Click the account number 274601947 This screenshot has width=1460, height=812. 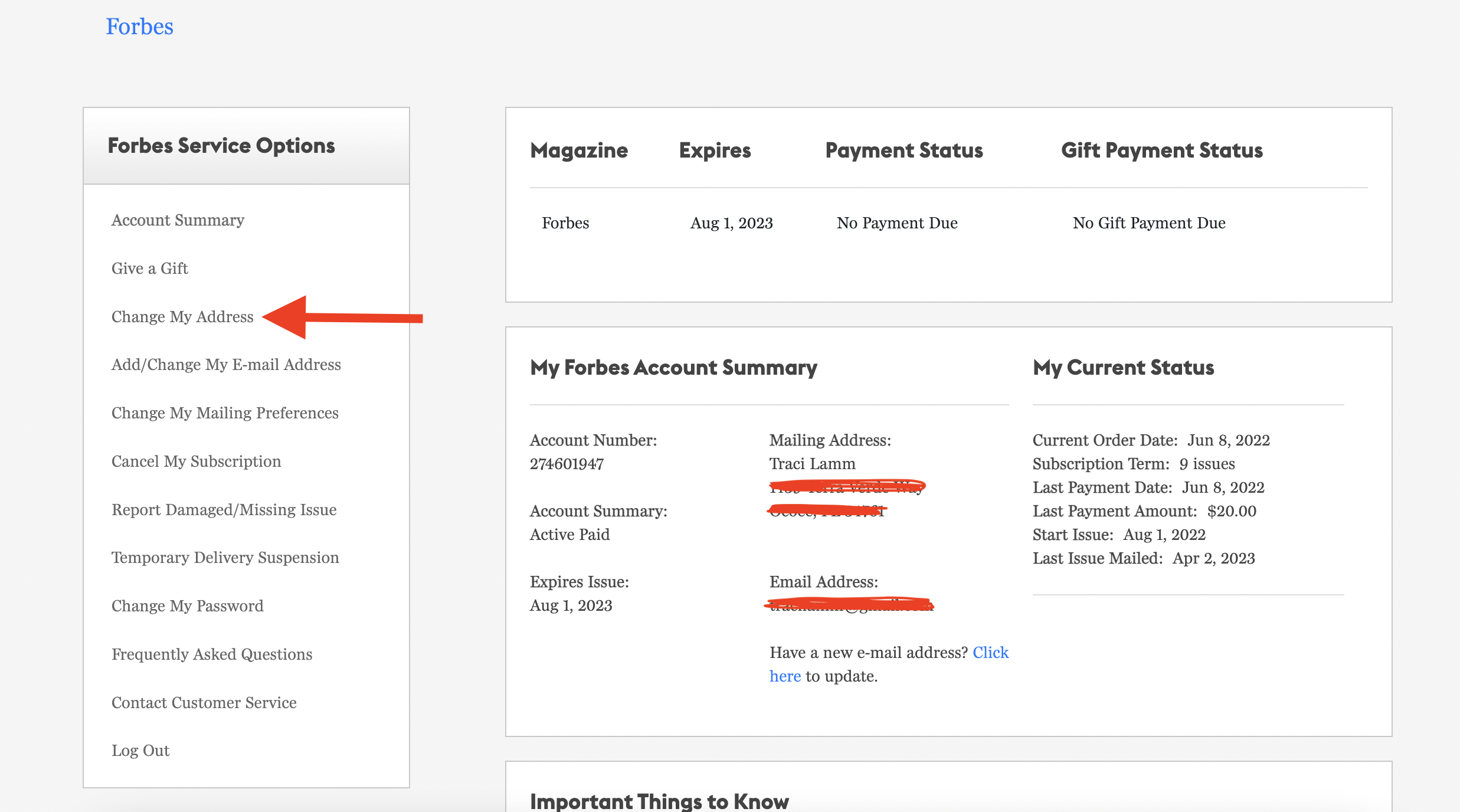tap(567, 464)
